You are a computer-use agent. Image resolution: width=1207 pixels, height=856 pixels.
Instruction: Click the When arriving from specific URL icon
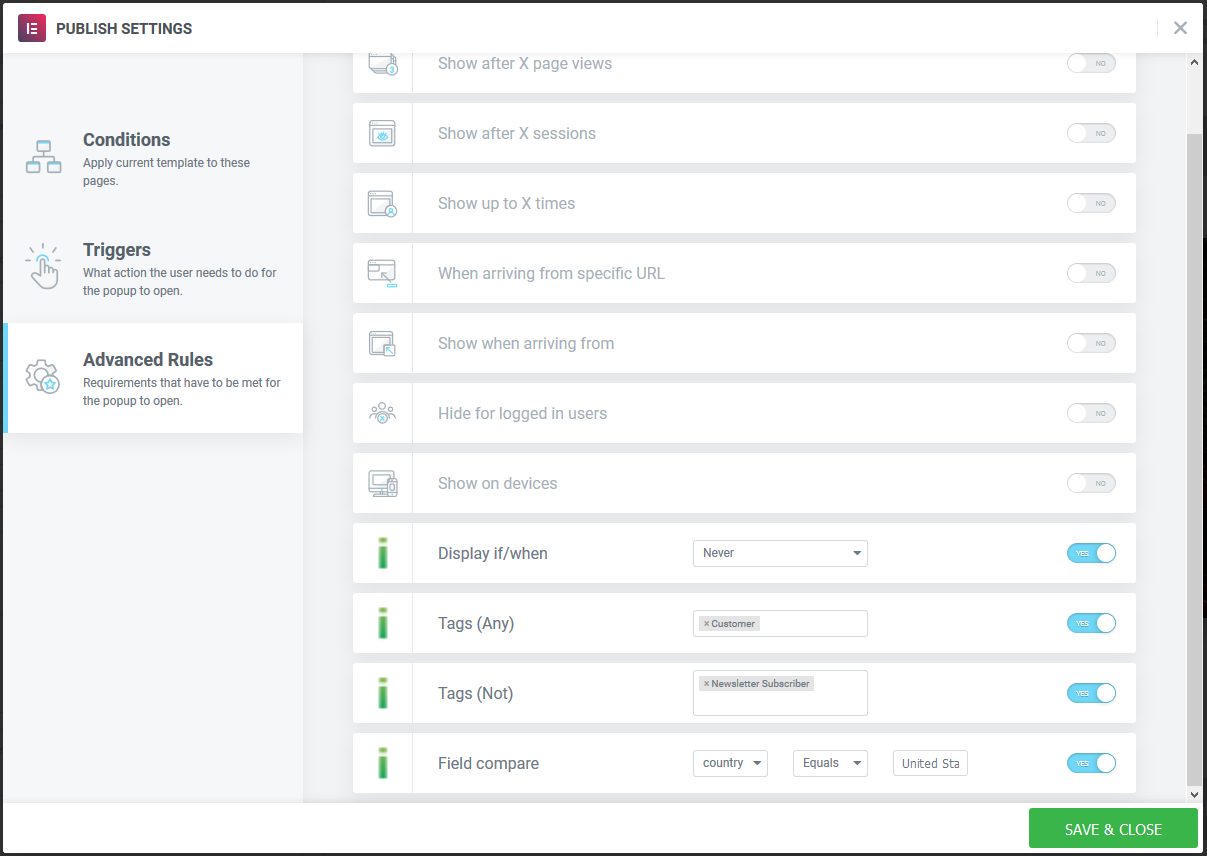[382, 272]
